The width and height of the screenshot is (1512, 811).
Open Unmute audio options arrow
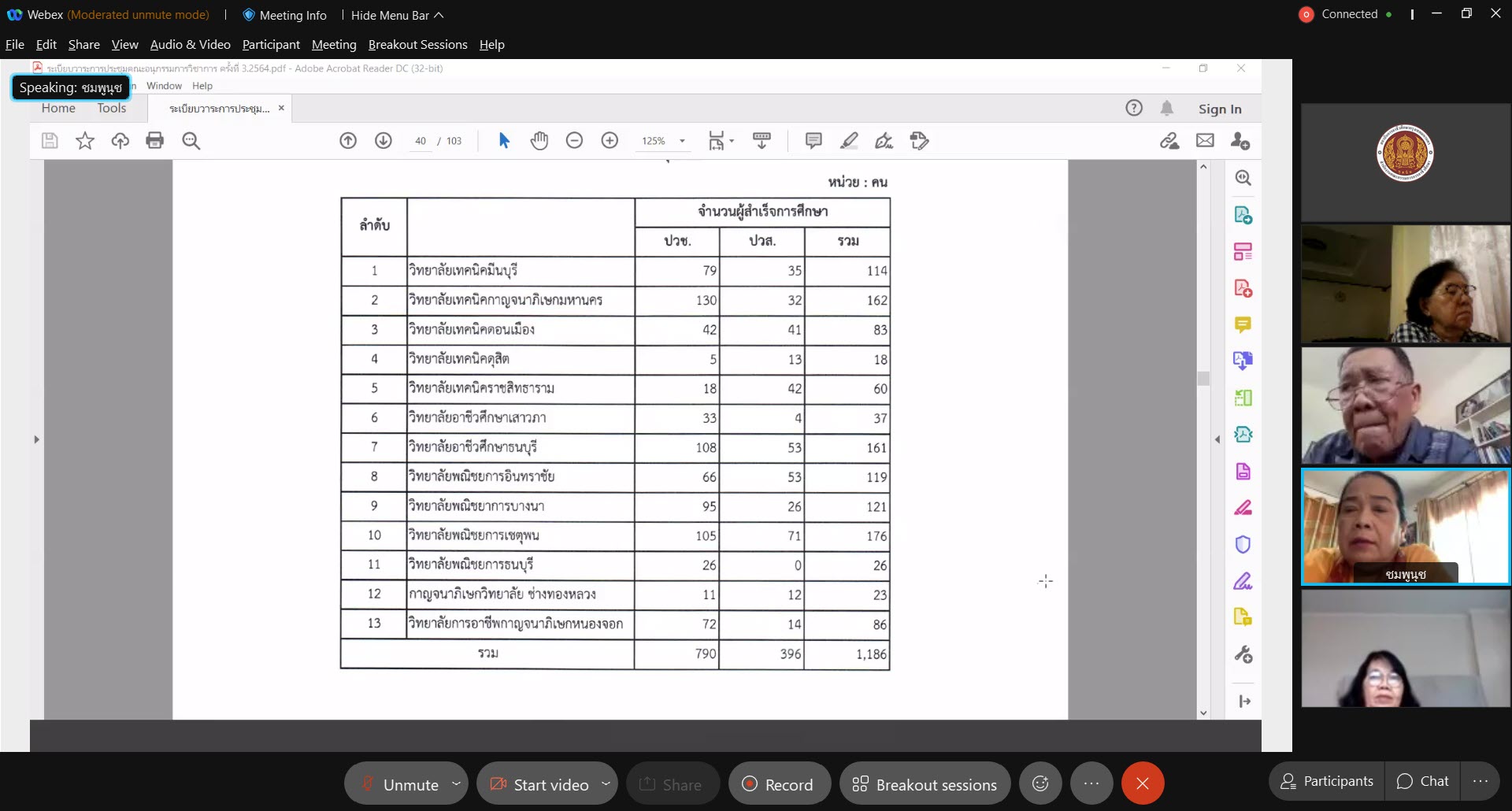point(456,783)
